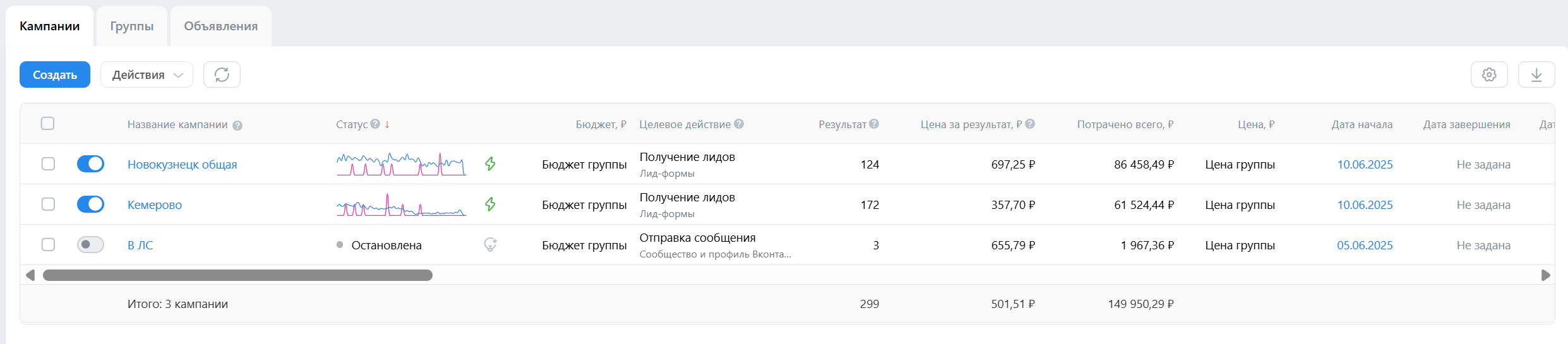The height and width of the screenshot is (344, 1568).
Task: Click lightbulb icon in В ЛС row
Action: [490, 245]
